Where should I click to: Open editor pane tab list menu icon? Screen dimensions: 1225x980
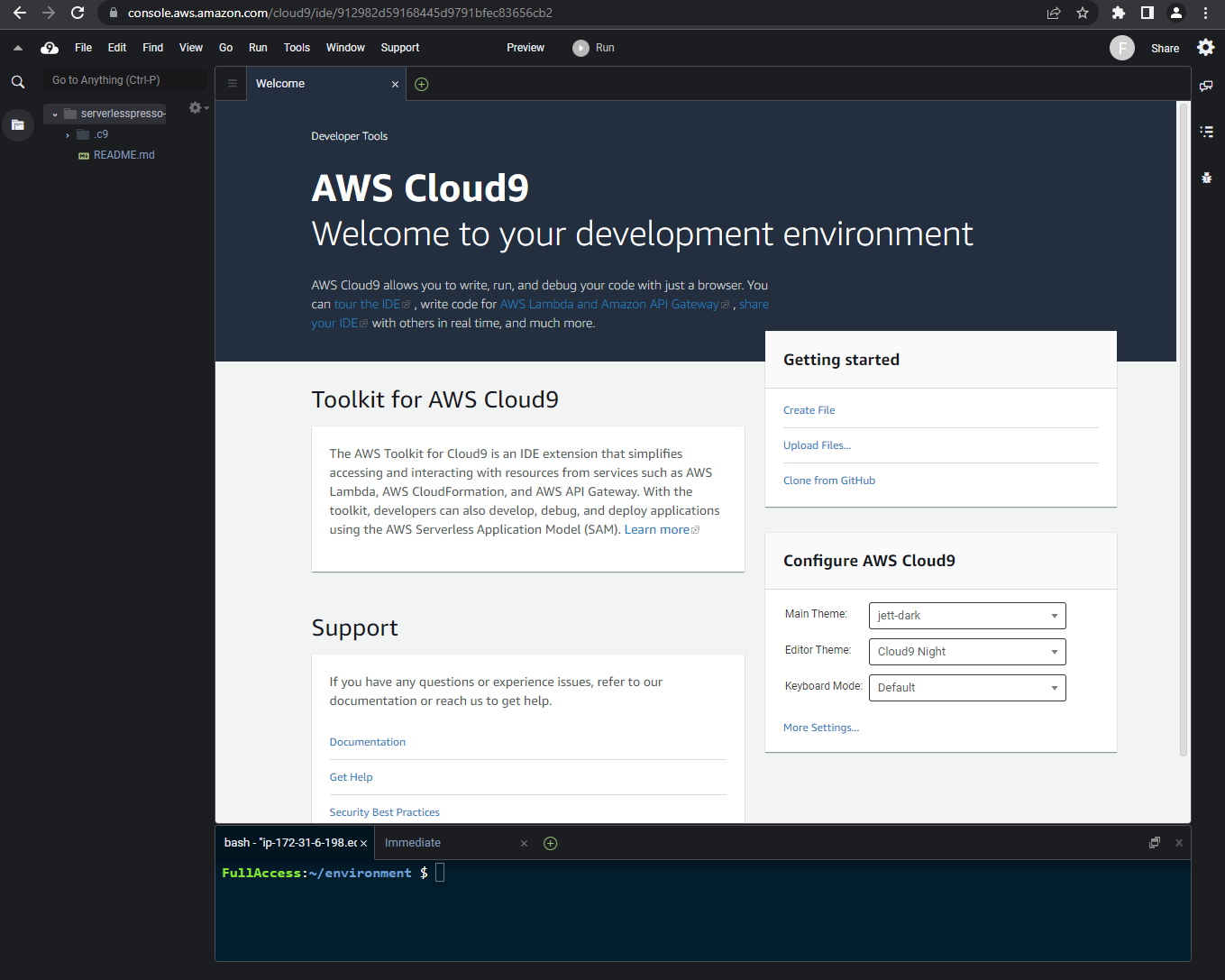232,84
